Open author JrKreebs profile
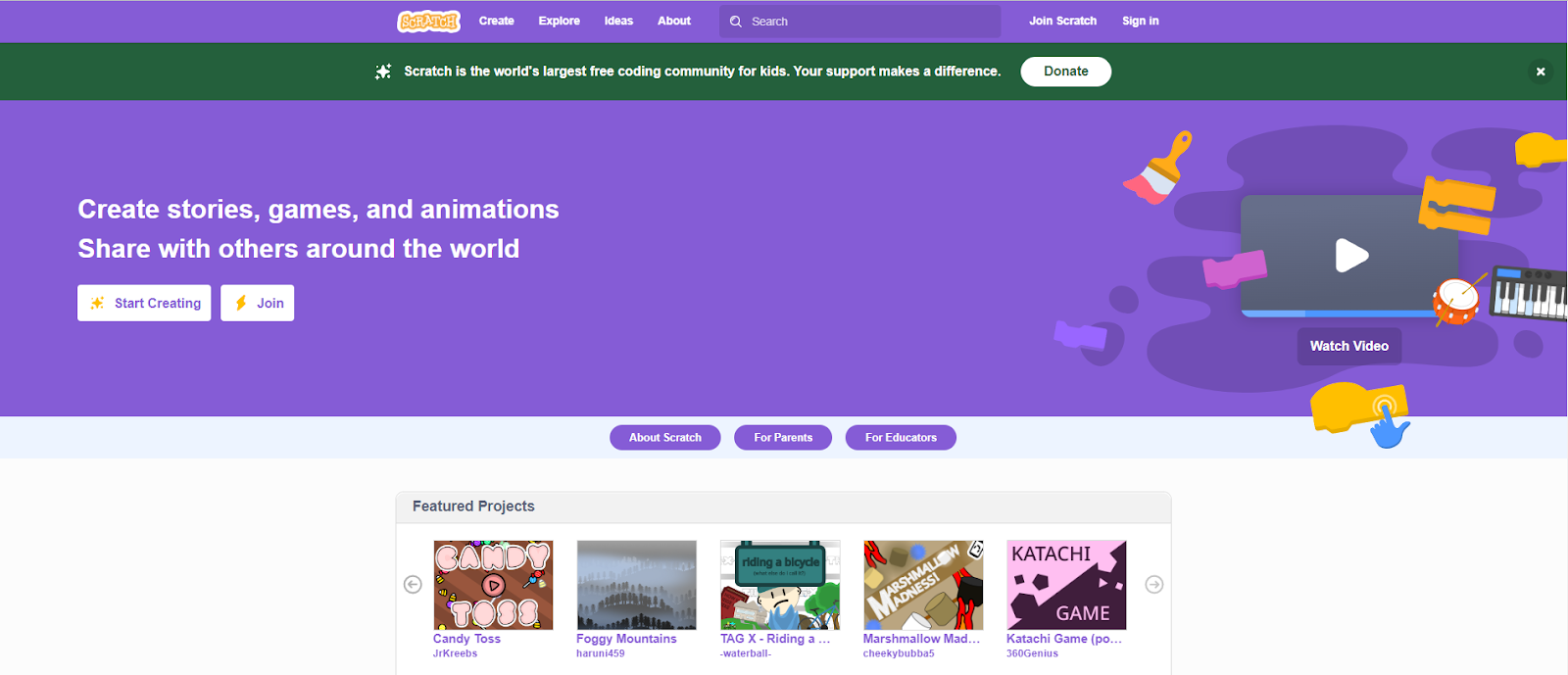Image resolution: width=1568 pixels, height=675 pixels. pyautogui.click(x=455, y=653)
